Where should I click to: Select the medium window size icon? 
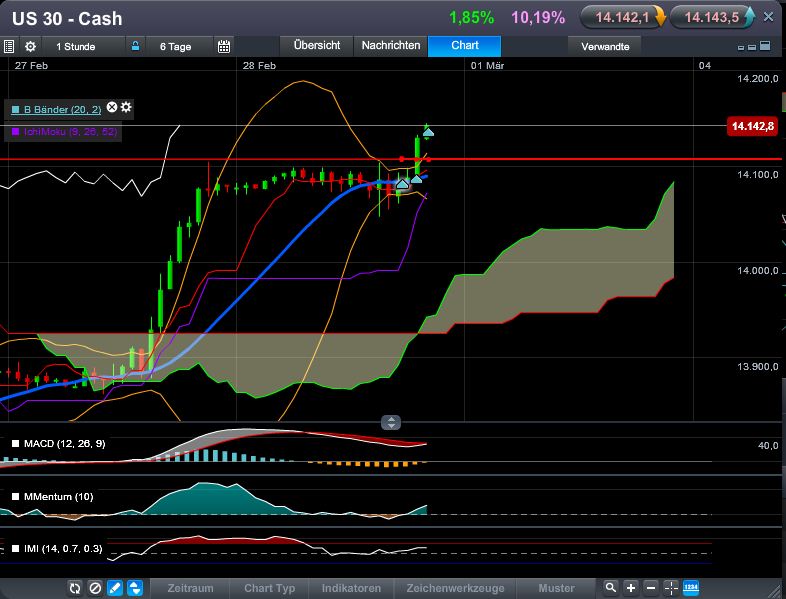pyautogui.click(x=751, y=47)
